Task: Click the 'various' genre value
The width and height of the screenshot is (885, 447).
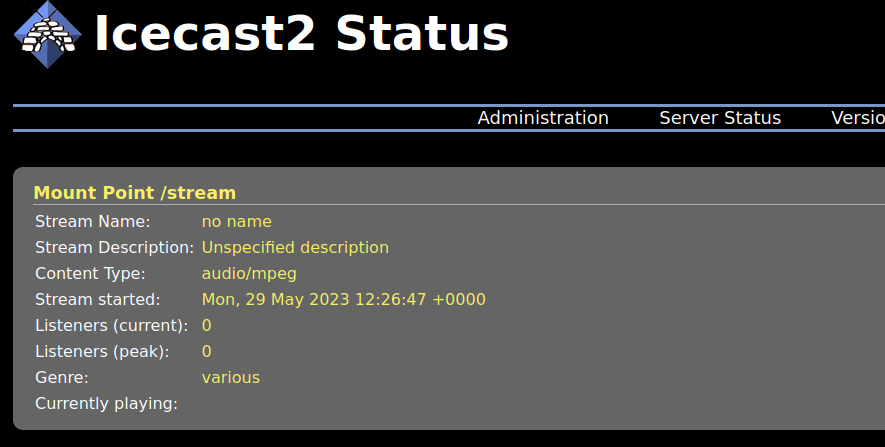Action: tap(231, 377)
